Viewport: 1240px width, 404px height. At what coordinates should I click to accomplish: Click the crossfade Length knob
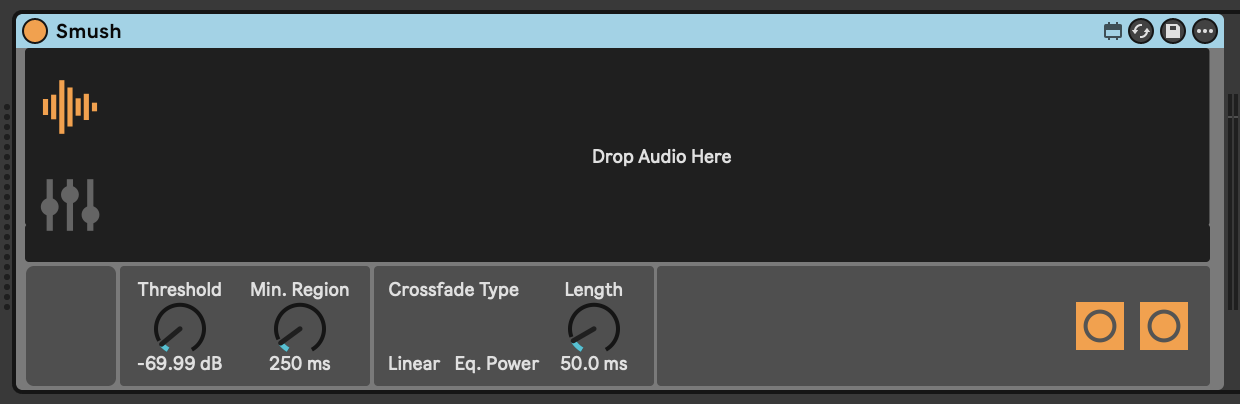[594, 328]
